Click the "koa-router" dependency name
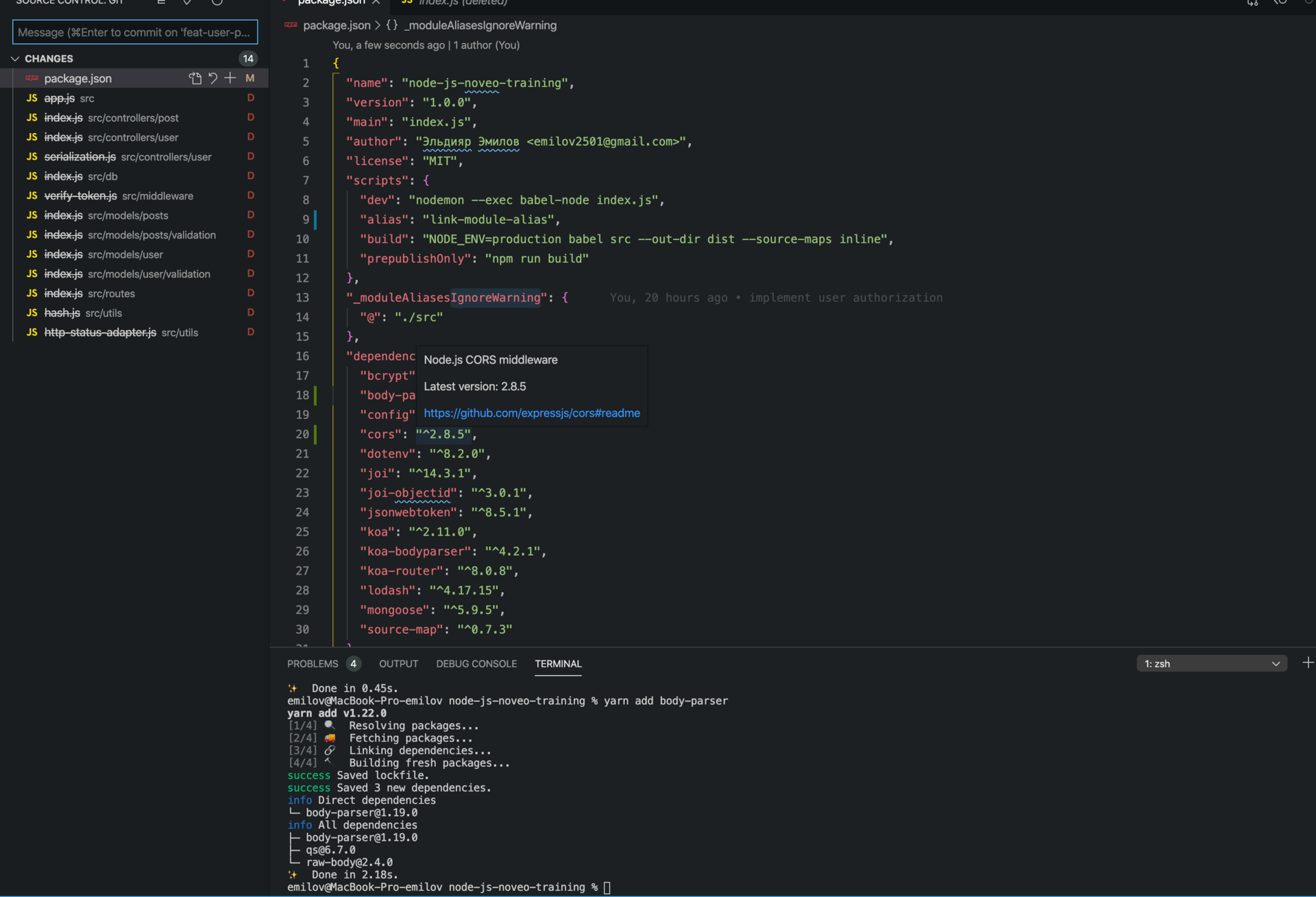 [x=402, y=571]
